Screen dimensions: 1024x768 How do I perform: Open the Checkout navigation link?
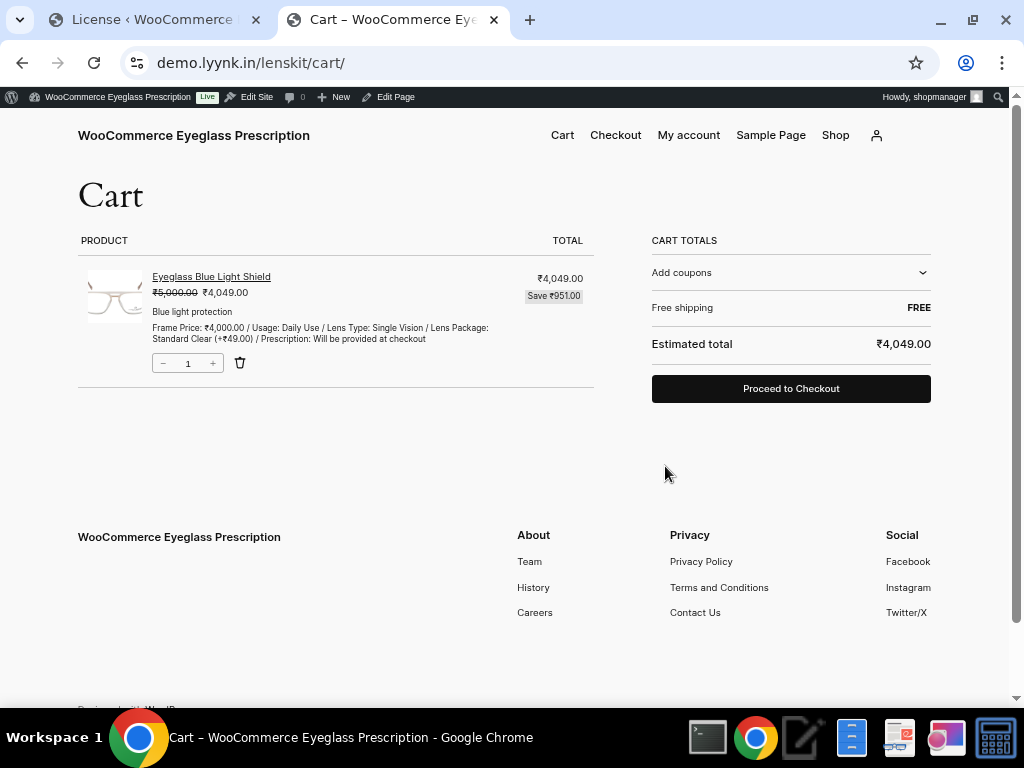(615, 136)
